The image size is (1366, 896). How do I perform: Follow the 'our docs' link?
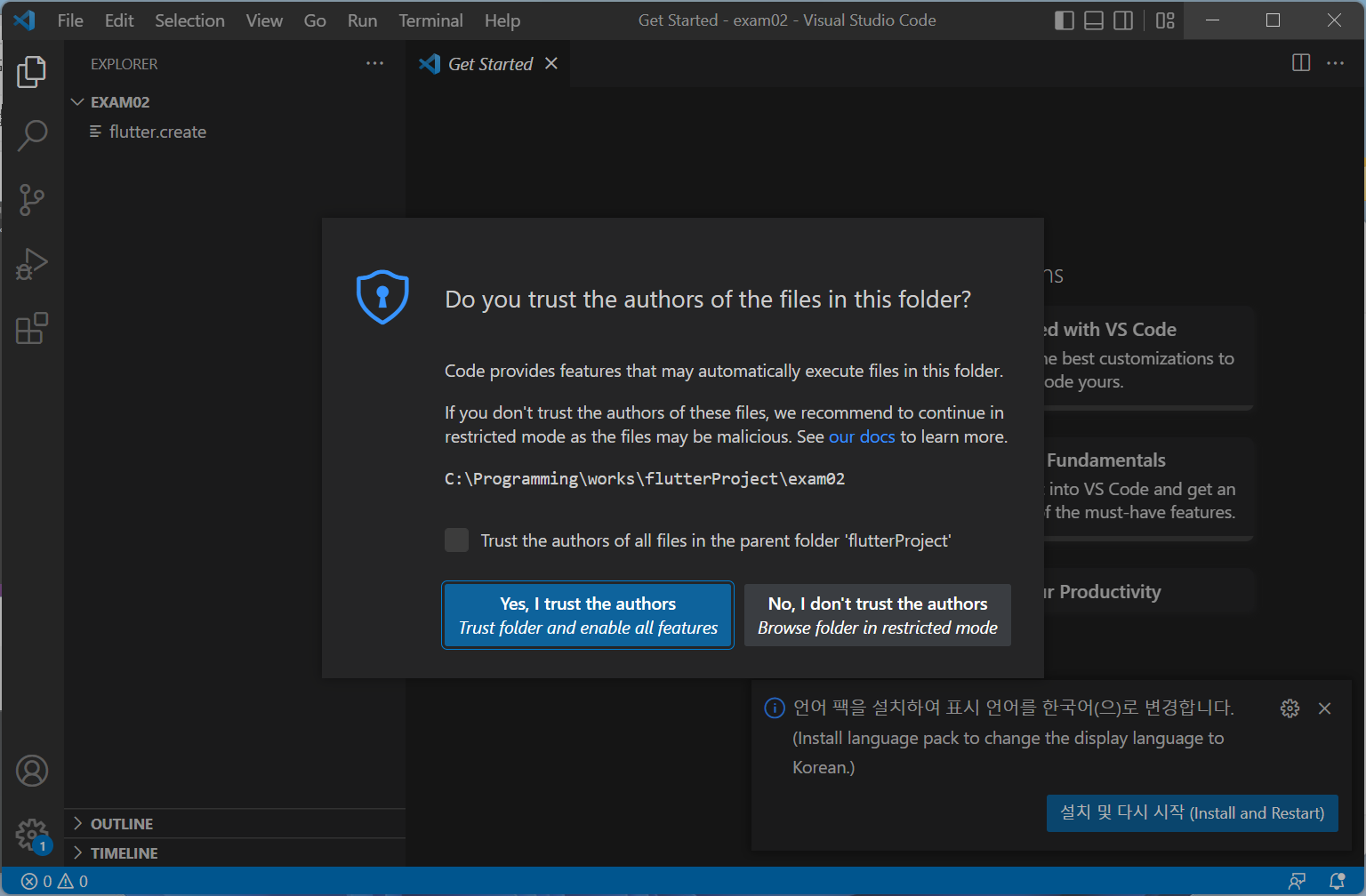click(862, 436)
